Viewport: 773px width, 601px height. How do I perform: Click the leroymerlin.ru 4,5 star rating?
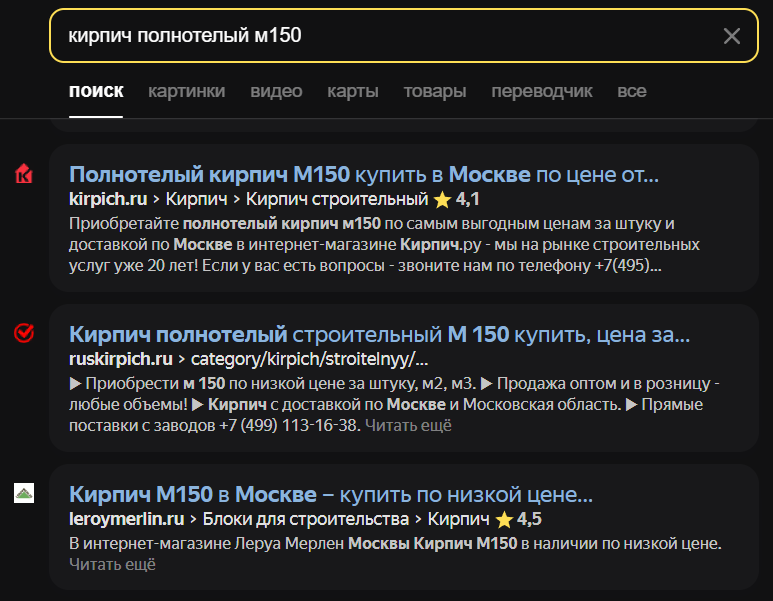pyautogui.click(x=518, y=519)
